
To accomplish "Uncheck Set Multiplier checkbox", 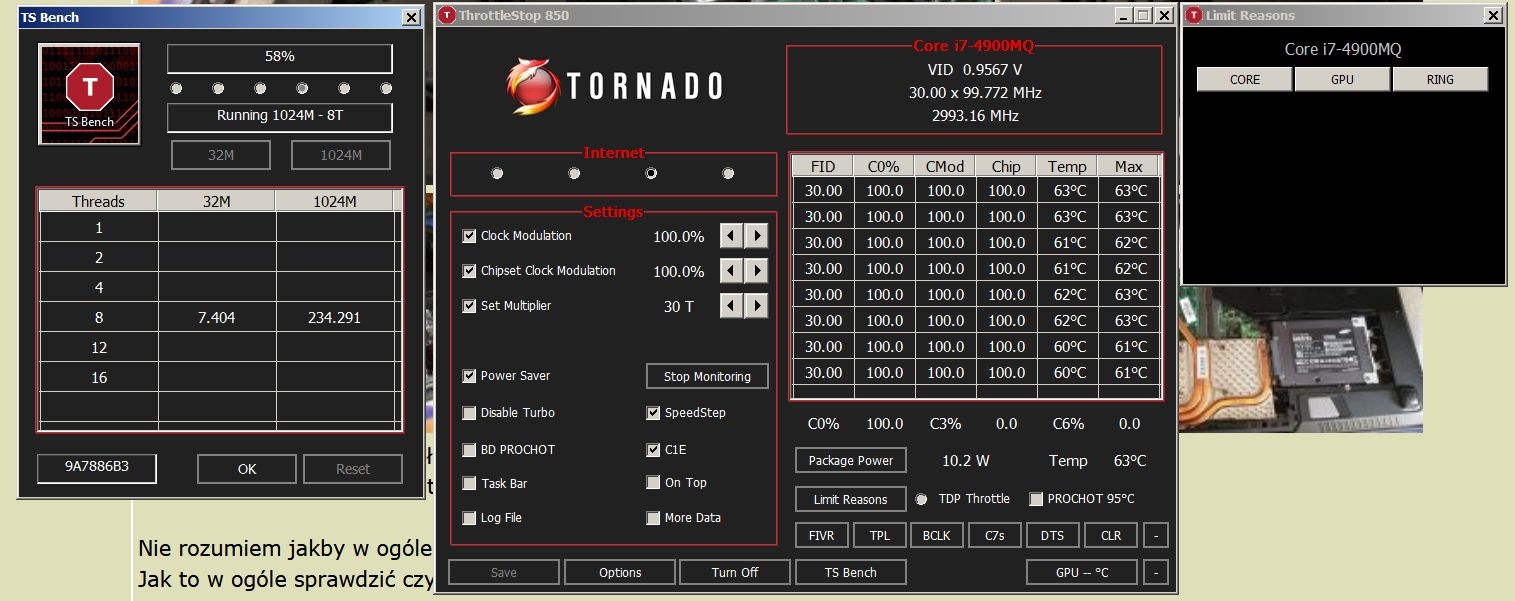I will [x=469, y=306].
